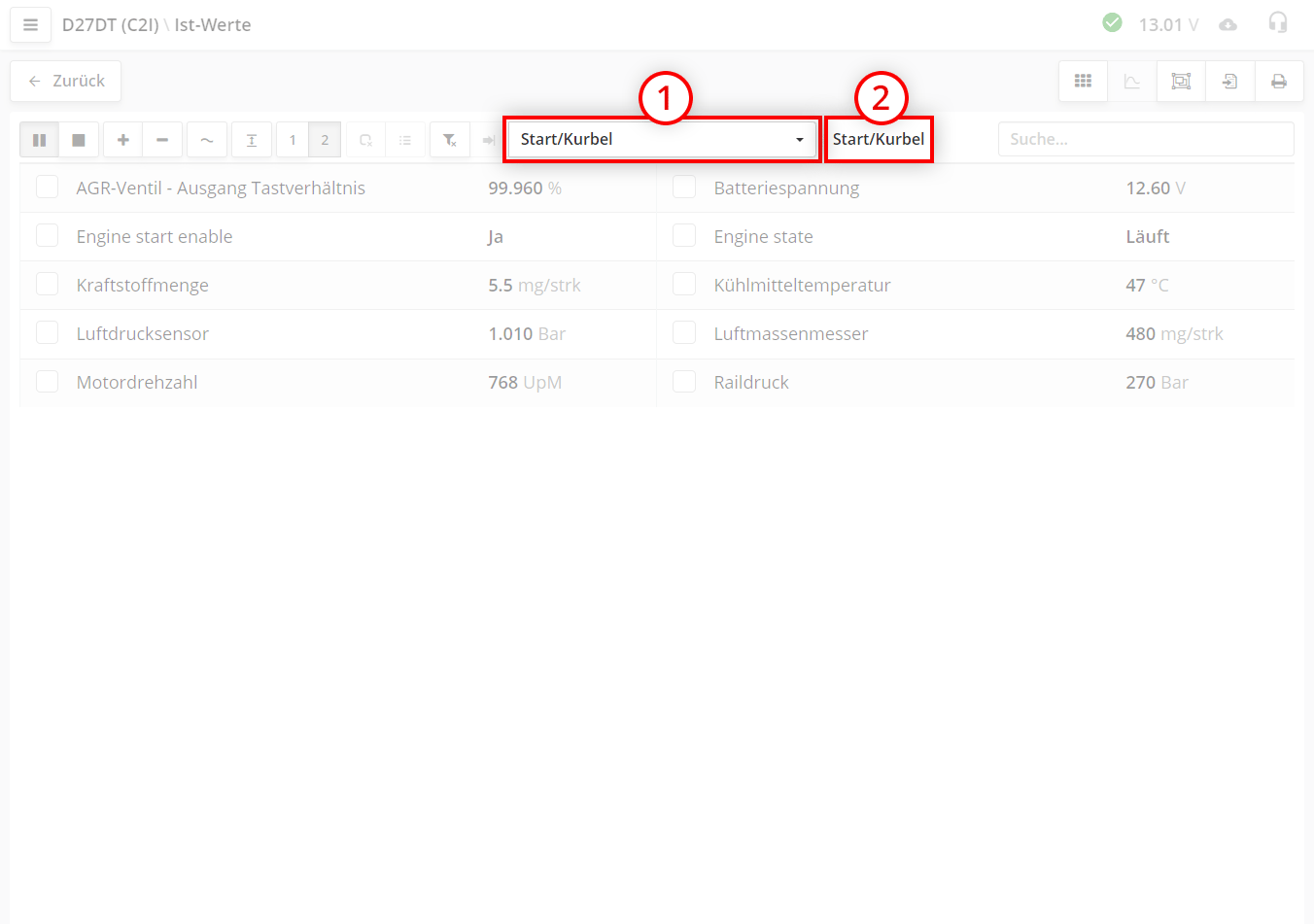Screen dimensions: 1314x924
Task: Go back with Zurück button
Action: pos(66,82)
